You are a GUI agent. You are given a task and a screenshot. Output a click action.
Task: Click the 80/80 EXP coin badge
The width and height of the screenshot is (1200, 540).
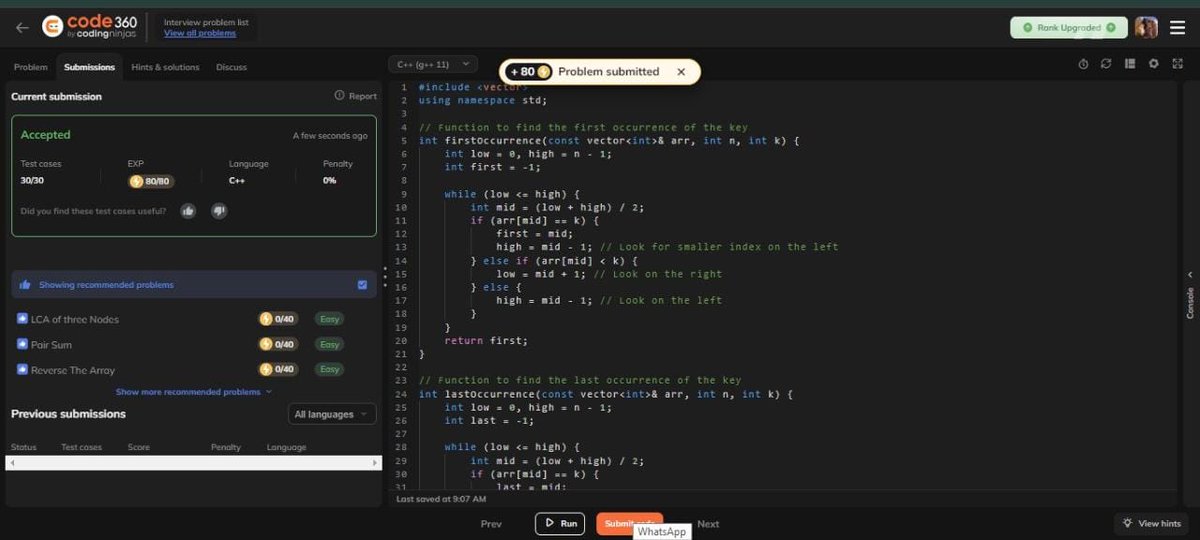(150, 181)
